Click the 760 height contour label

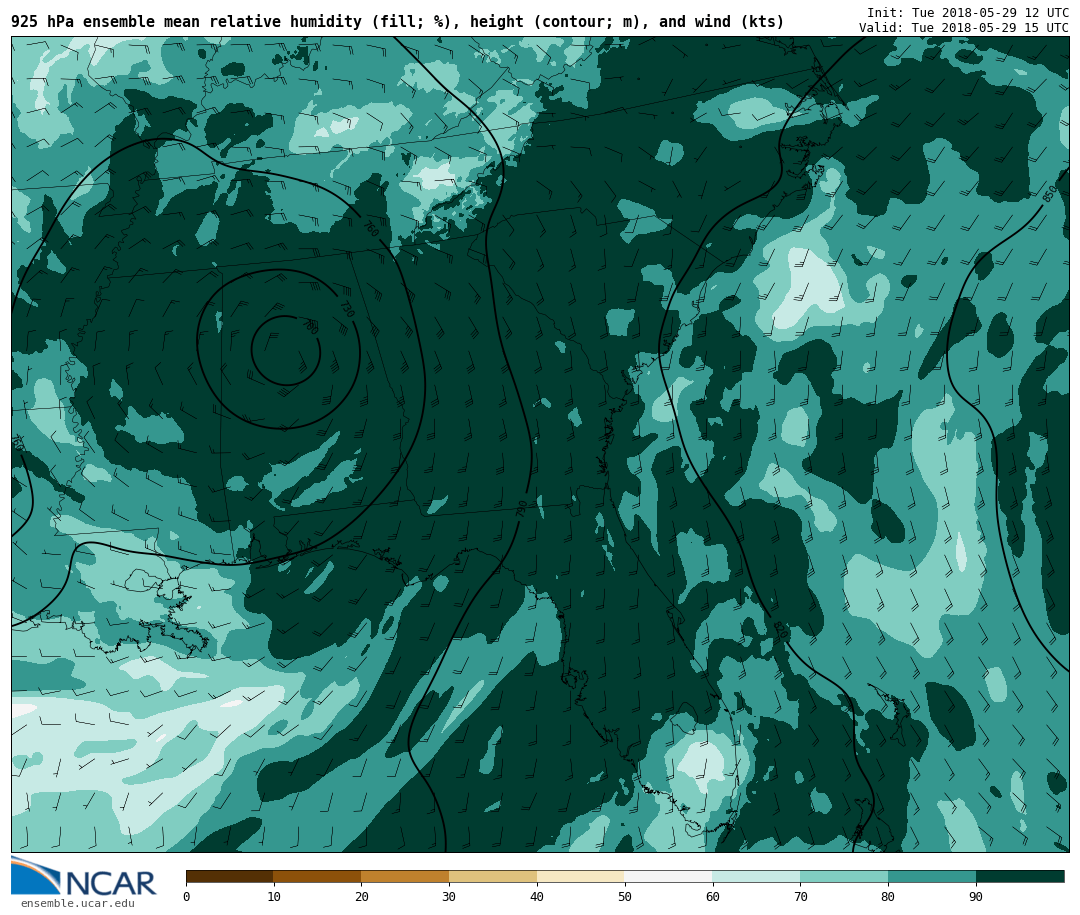click(x=371, y=228)
